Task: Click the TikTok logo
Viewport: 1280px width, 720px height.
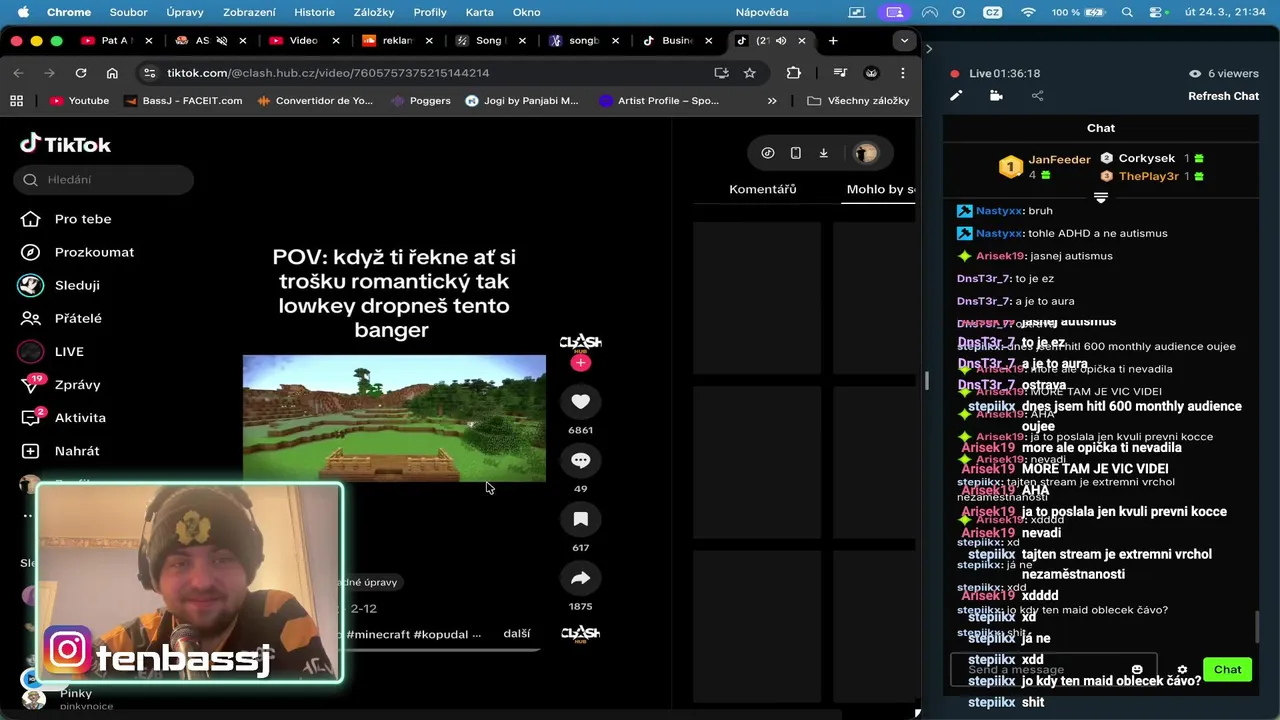Action: pos(66,144)
